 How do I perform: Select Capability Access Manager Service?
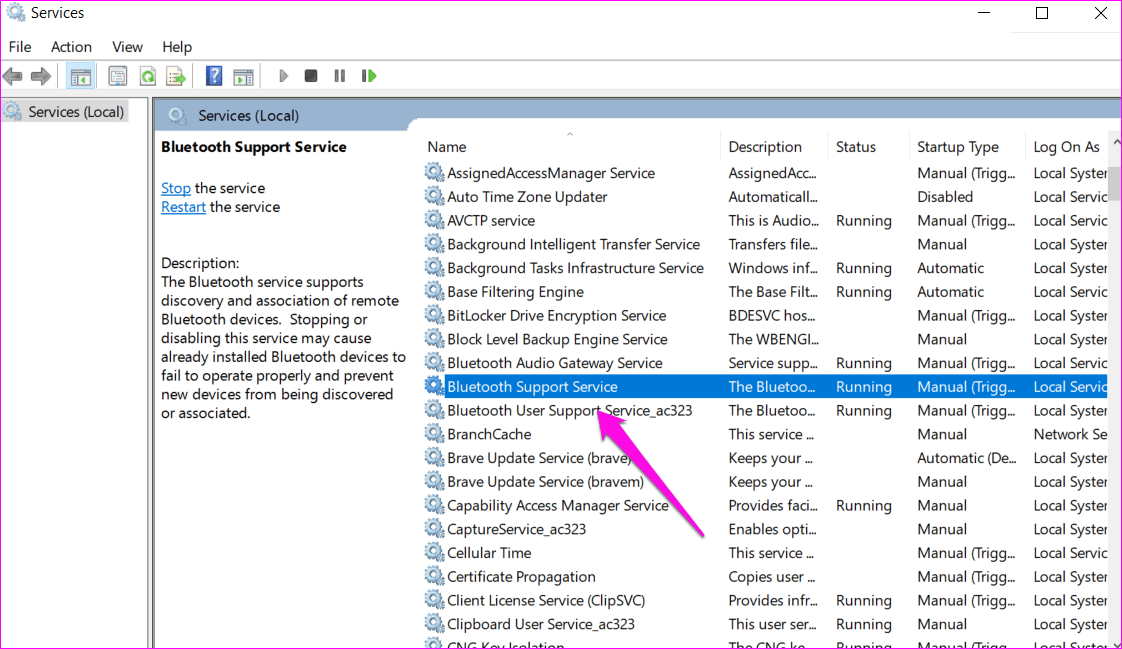[x=765, y=505]
